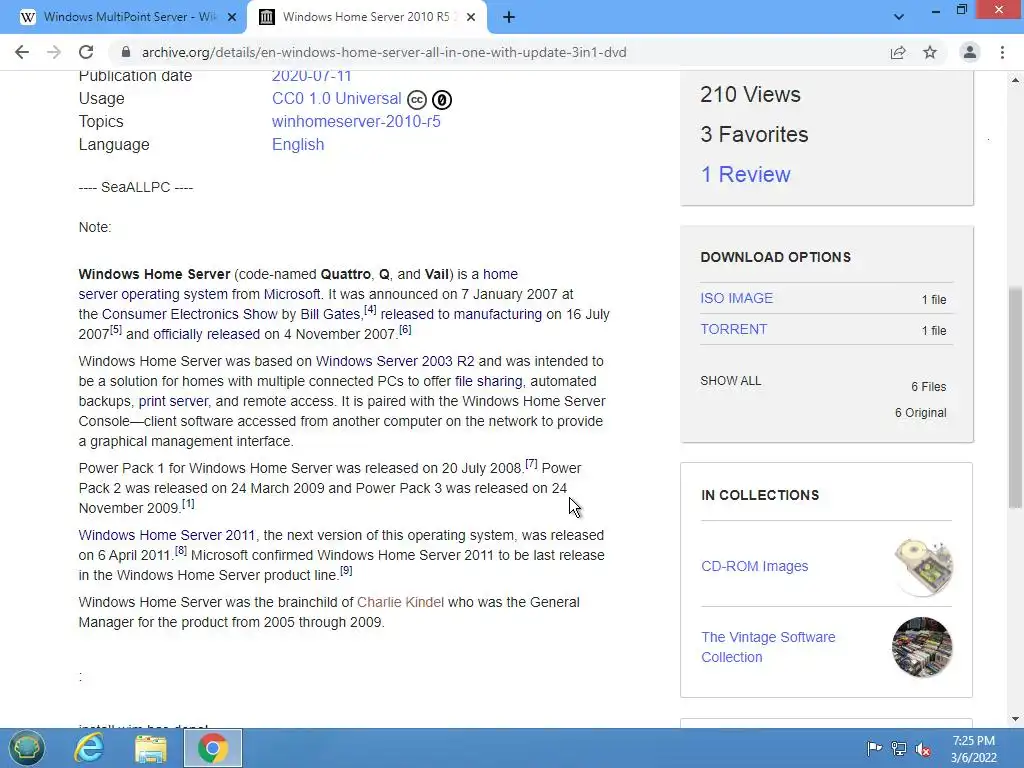The height and width of the screenshot is (768, 1024).
Task: Open the 2020-07-11 publication date link
Action: [312, 76]
